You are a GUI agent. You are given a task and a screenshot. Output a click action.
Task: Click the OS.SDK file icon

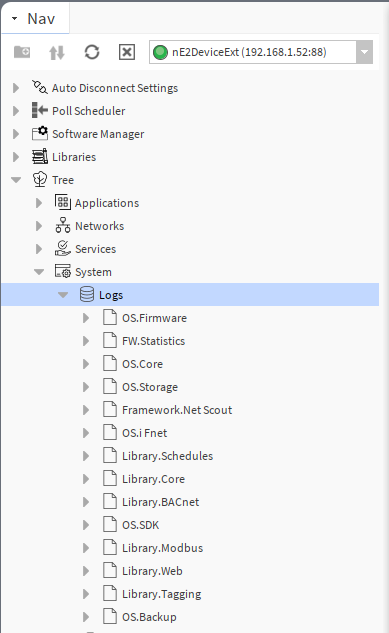[110, 524]
